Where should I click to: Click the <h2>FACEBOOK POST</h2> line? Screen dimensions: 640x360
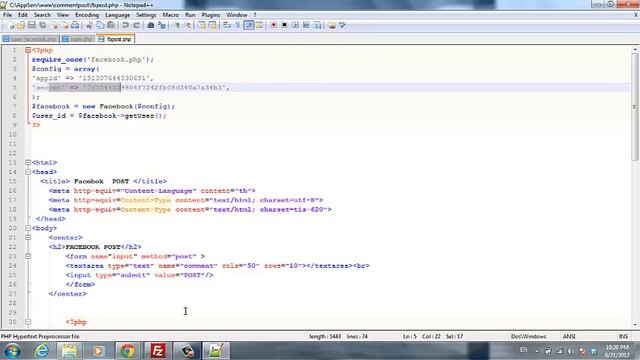pyautogui.click(x=95, y=247)
